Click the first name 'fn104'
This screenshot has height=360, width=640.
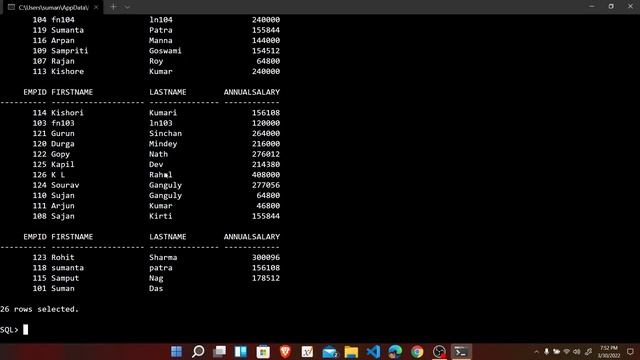click(63, 20)
